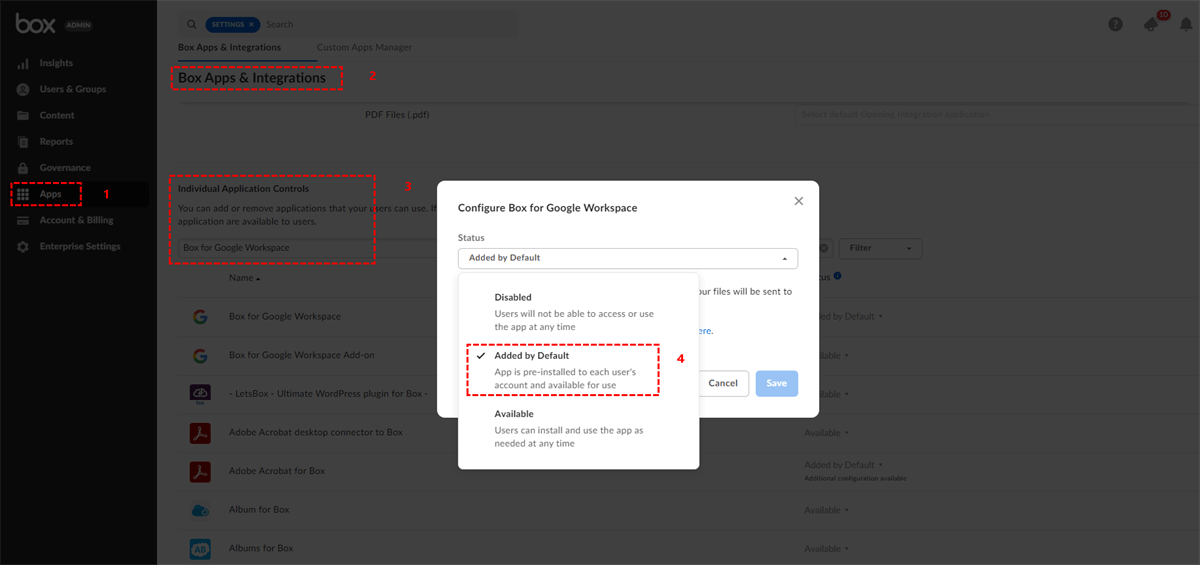This screenshot has width=1200, height=565.
Task: Click the Status column info icon
Action: pos(837,276)
